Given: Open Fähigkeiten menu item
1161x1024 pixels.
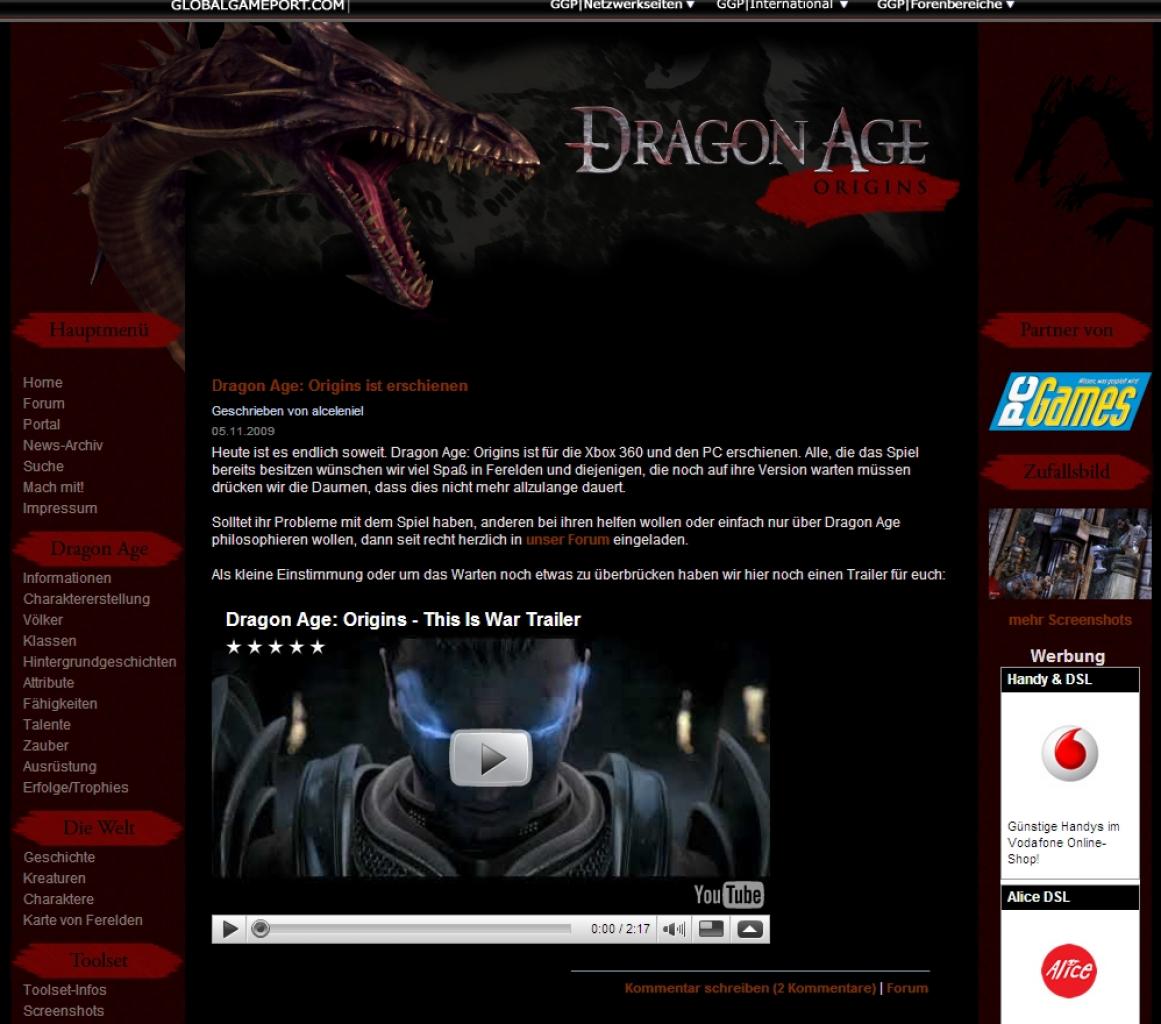Looking at the screenshot, I should pyautogui.click(x=60, y=703).
